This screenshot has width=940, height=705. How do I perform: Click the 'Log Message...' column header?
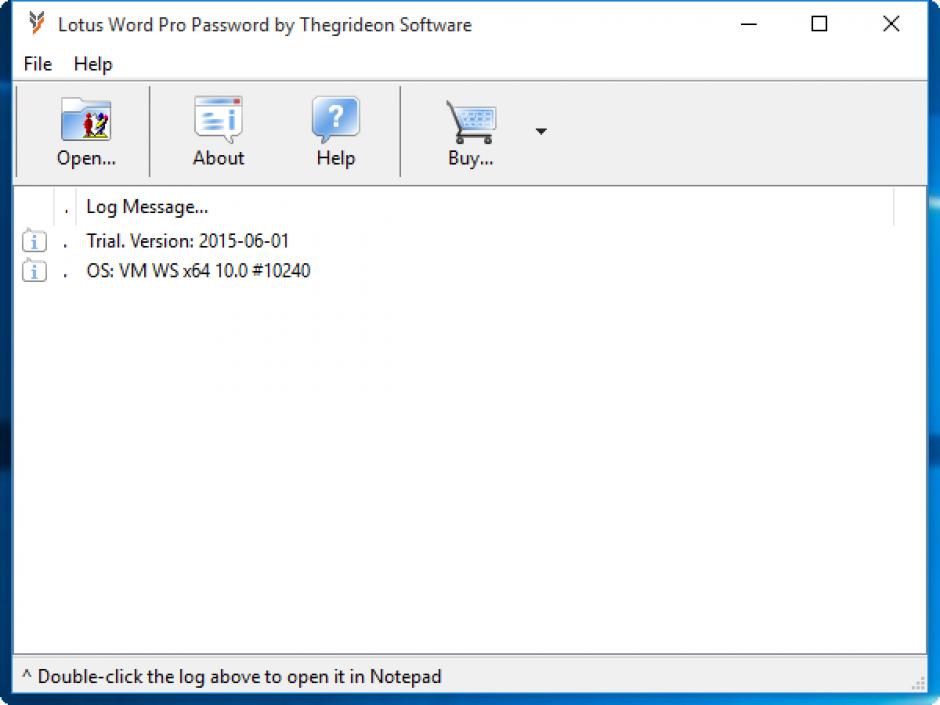point(484,207)
